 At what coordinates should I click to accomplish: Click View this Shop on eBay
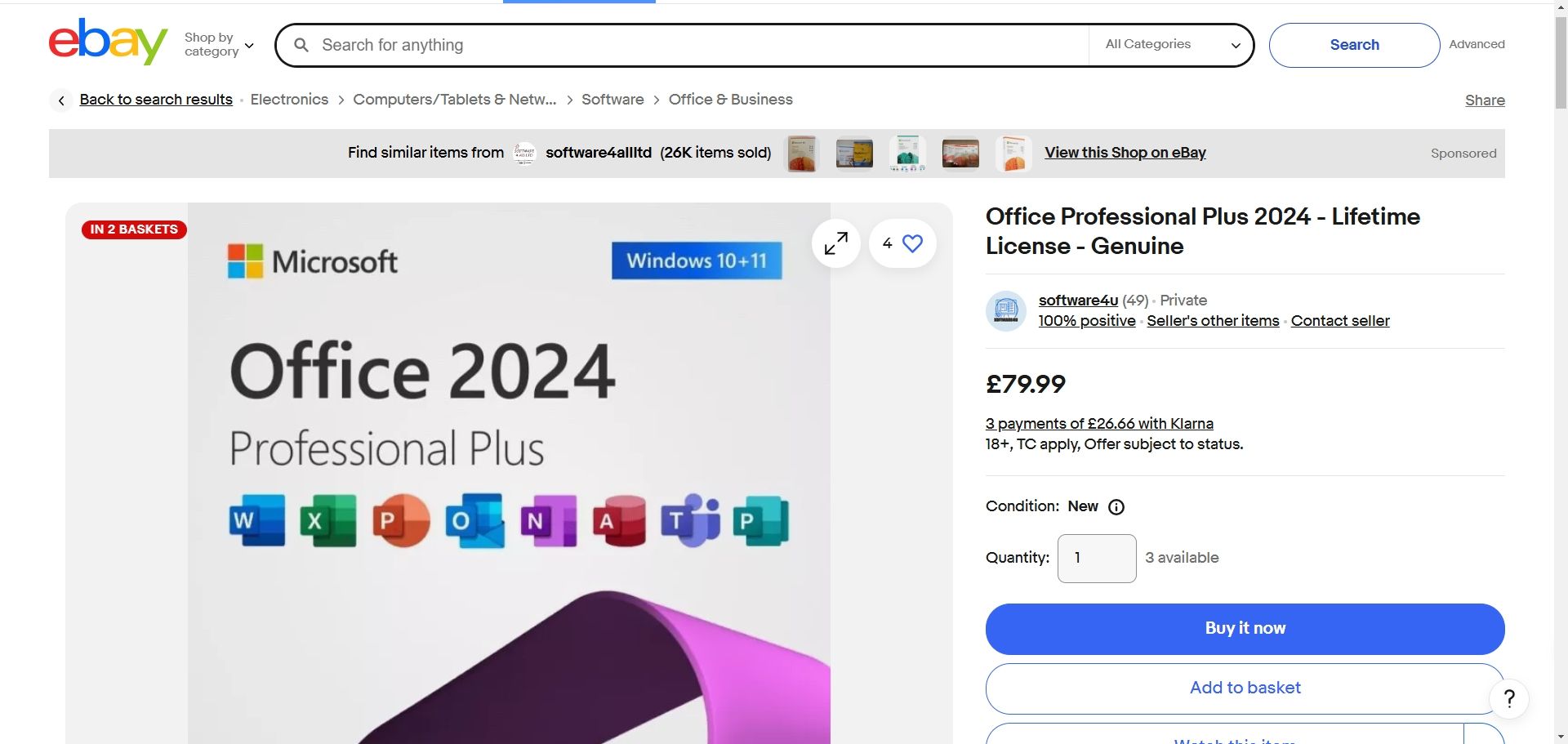pyautogui.click(x=1125, y=153)
